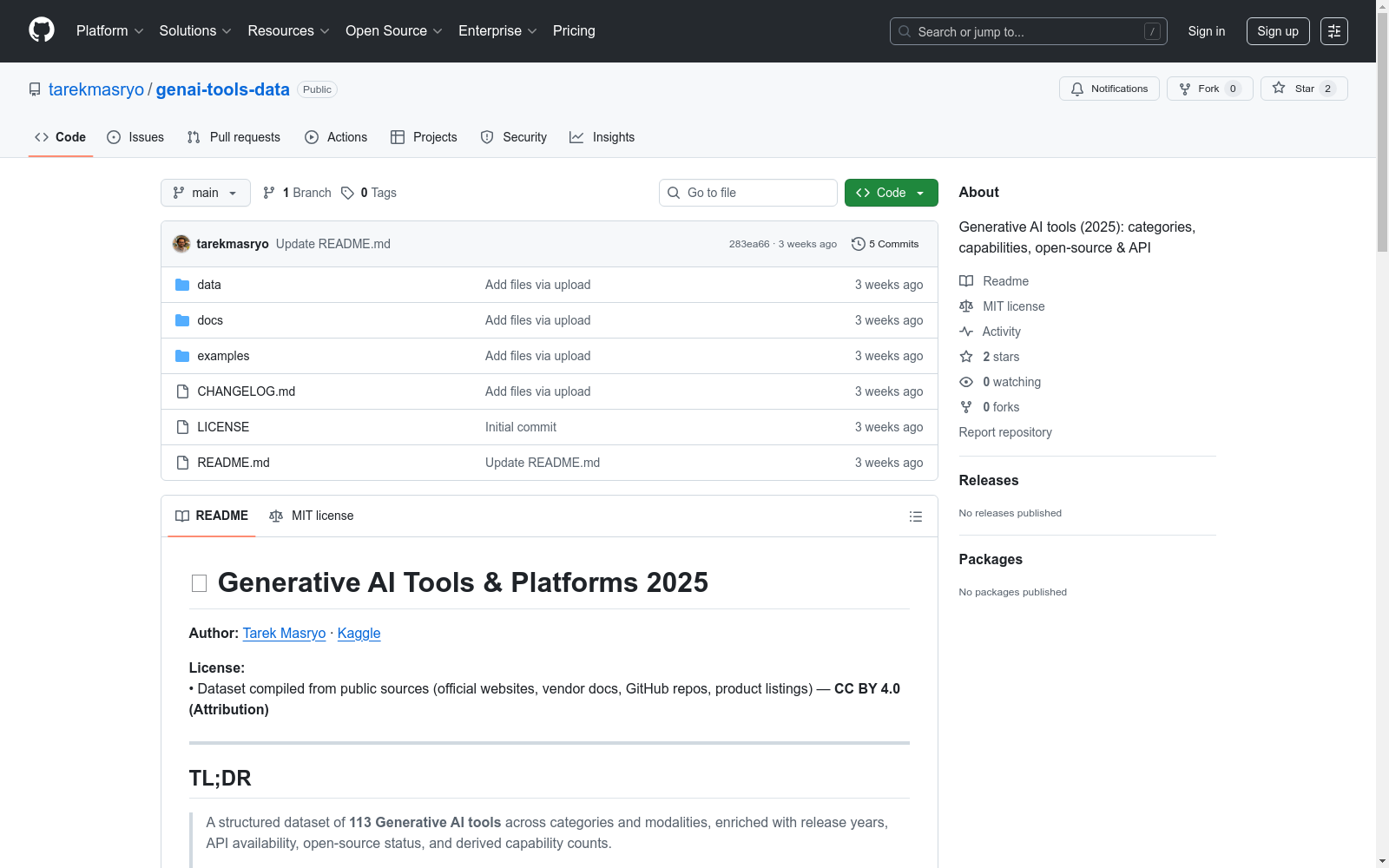Click the LICENSE file icon
Viewport: 1389px width, 868px height.
182,427
